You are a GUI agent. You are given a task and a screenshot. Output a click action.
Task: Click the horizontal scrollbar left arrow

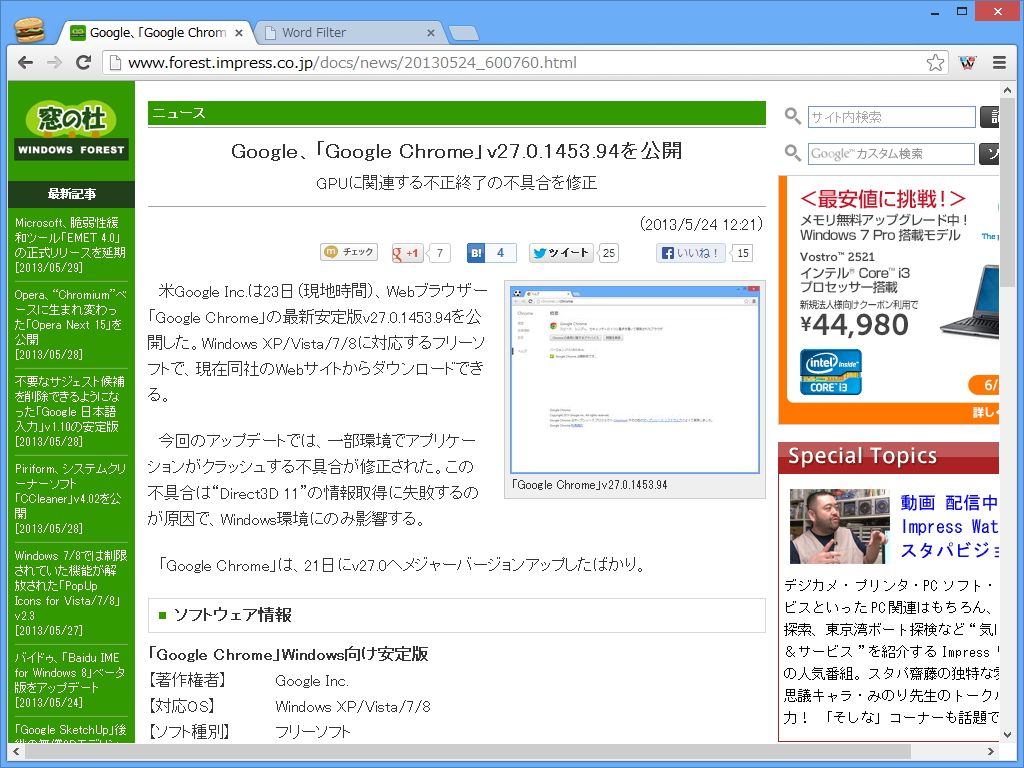coord(16,752)
